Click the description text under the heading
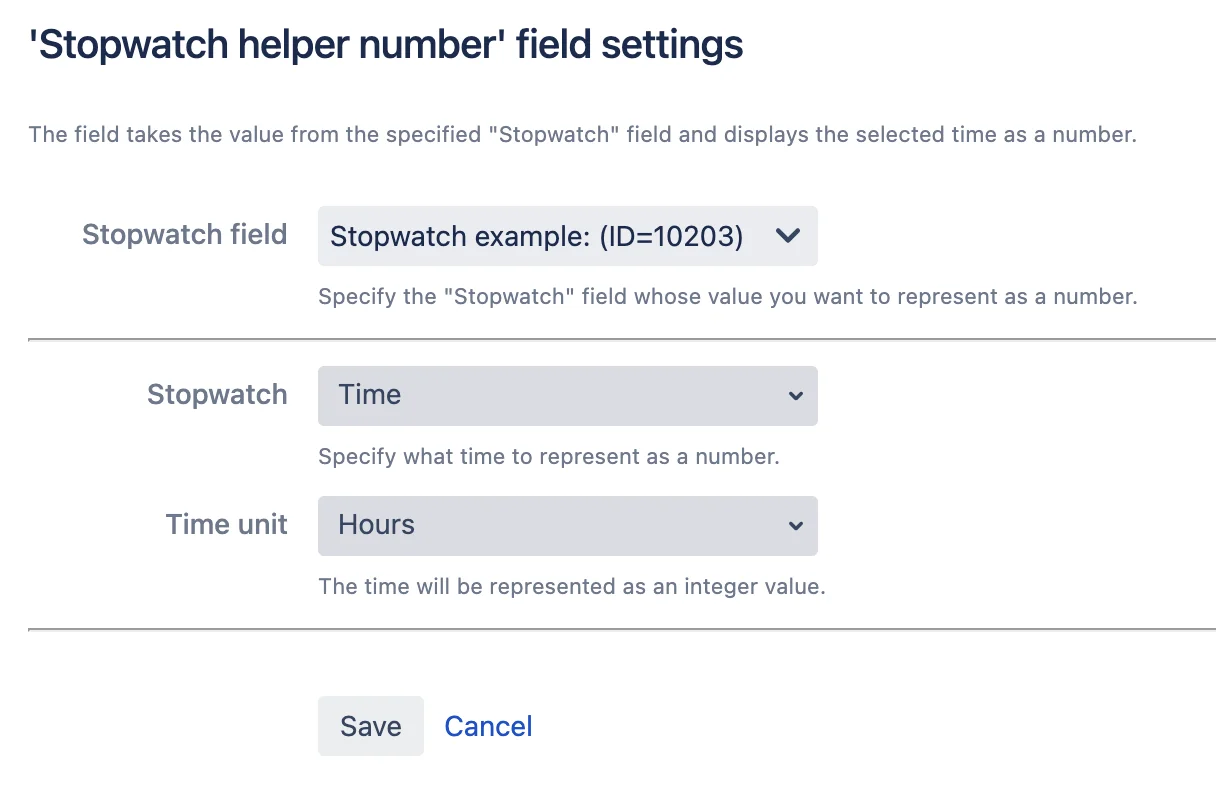 [583, 134]
